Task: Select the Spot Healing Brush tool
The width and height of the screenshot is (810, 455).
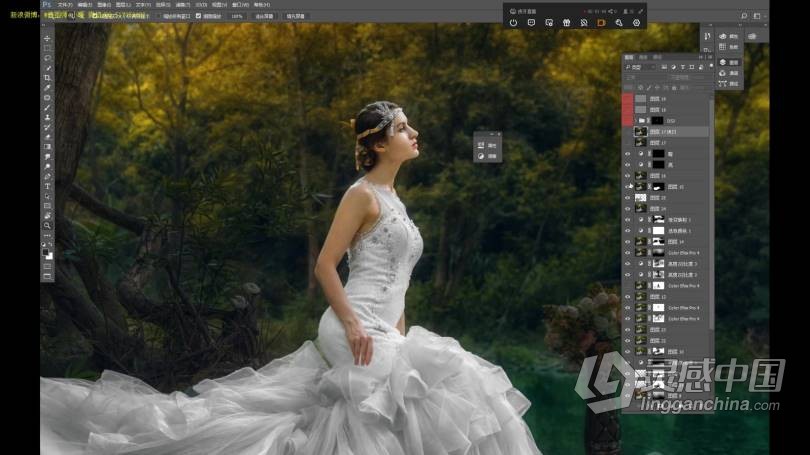Action: [47, 97]
